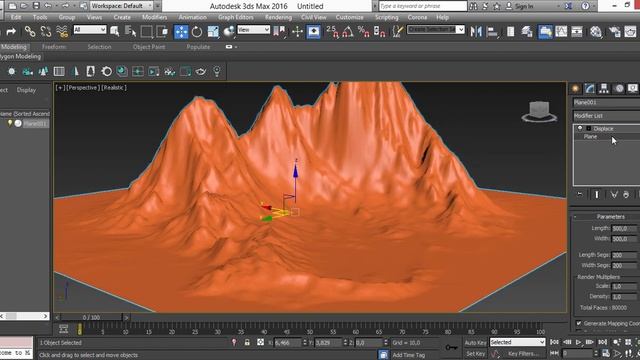Select Plane001 in Scene Explorer

tap(36, 123)
